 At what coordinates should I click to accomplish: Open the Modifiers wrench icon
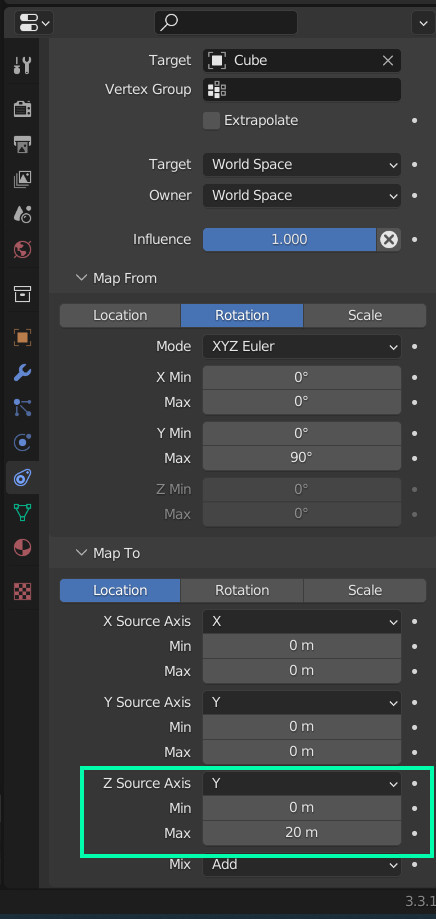point(22,372)
